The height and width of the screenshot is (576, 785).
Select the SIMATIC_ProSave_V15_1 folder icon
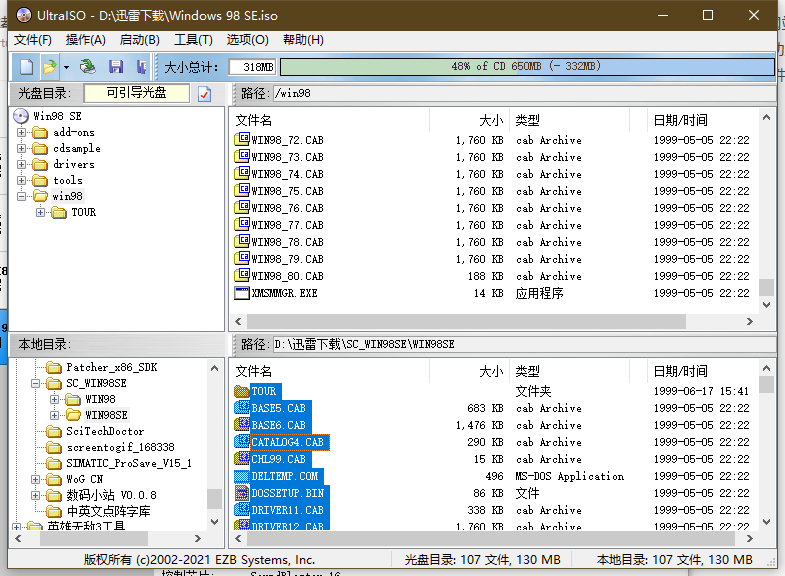[54, 463]
